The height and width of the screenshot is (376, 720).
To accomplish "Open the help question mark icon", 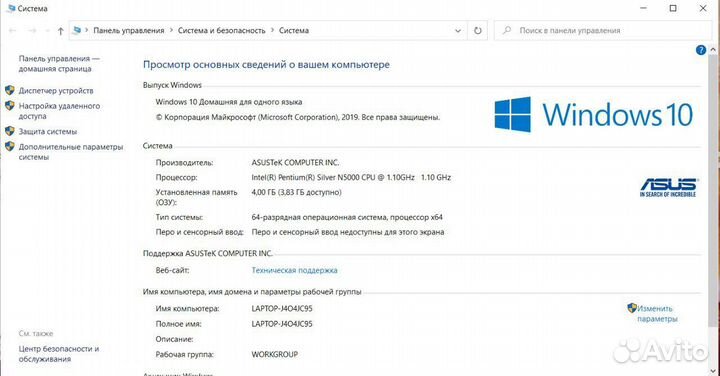I will click(x=701, y=50).
